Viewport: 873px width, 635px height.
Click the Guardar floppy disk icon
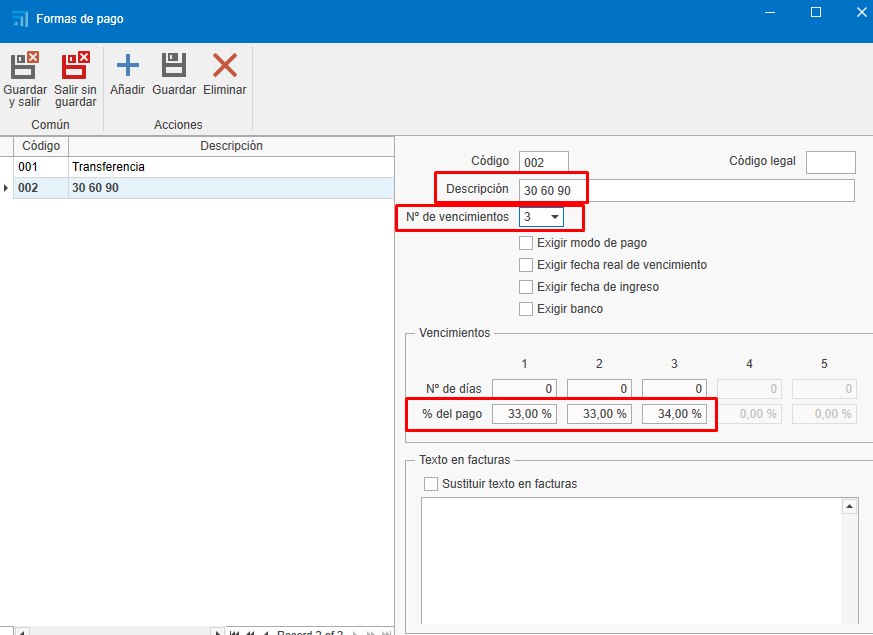tap(174, 66)
